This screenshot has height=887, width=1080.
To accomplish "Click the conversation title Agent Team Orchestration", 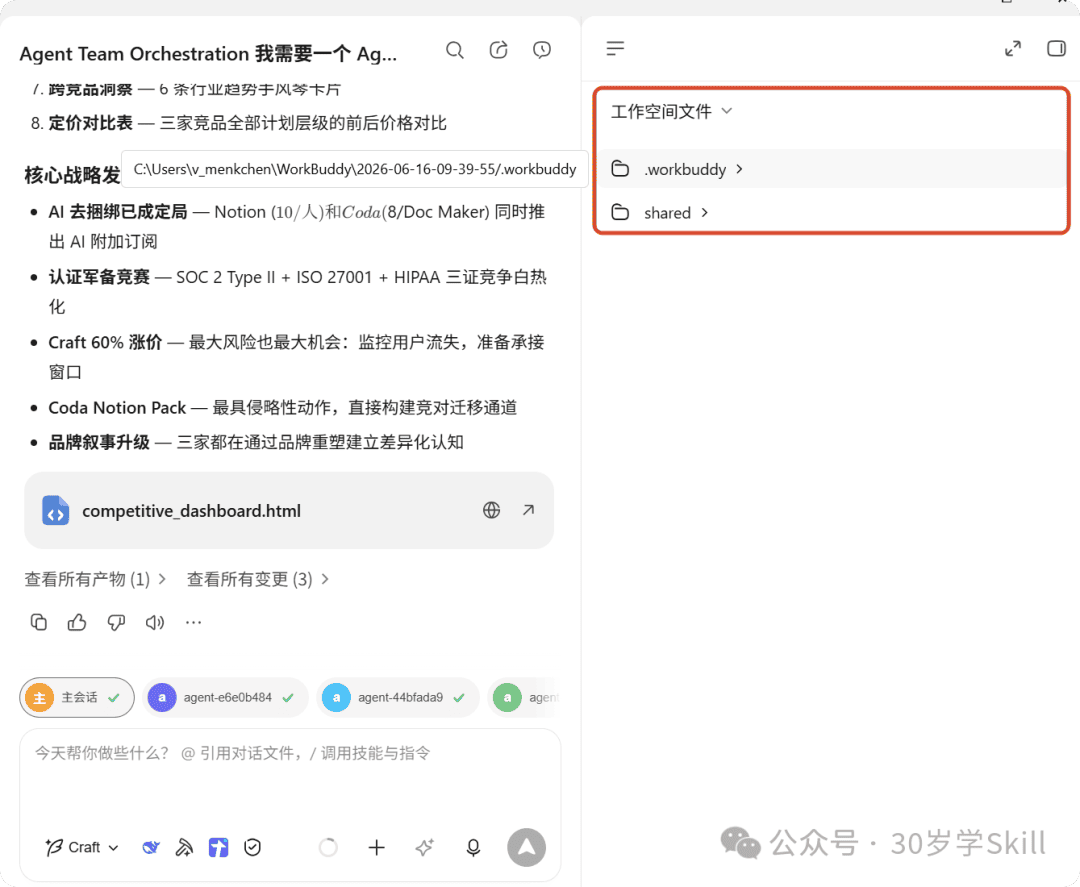I will (208, 54).
